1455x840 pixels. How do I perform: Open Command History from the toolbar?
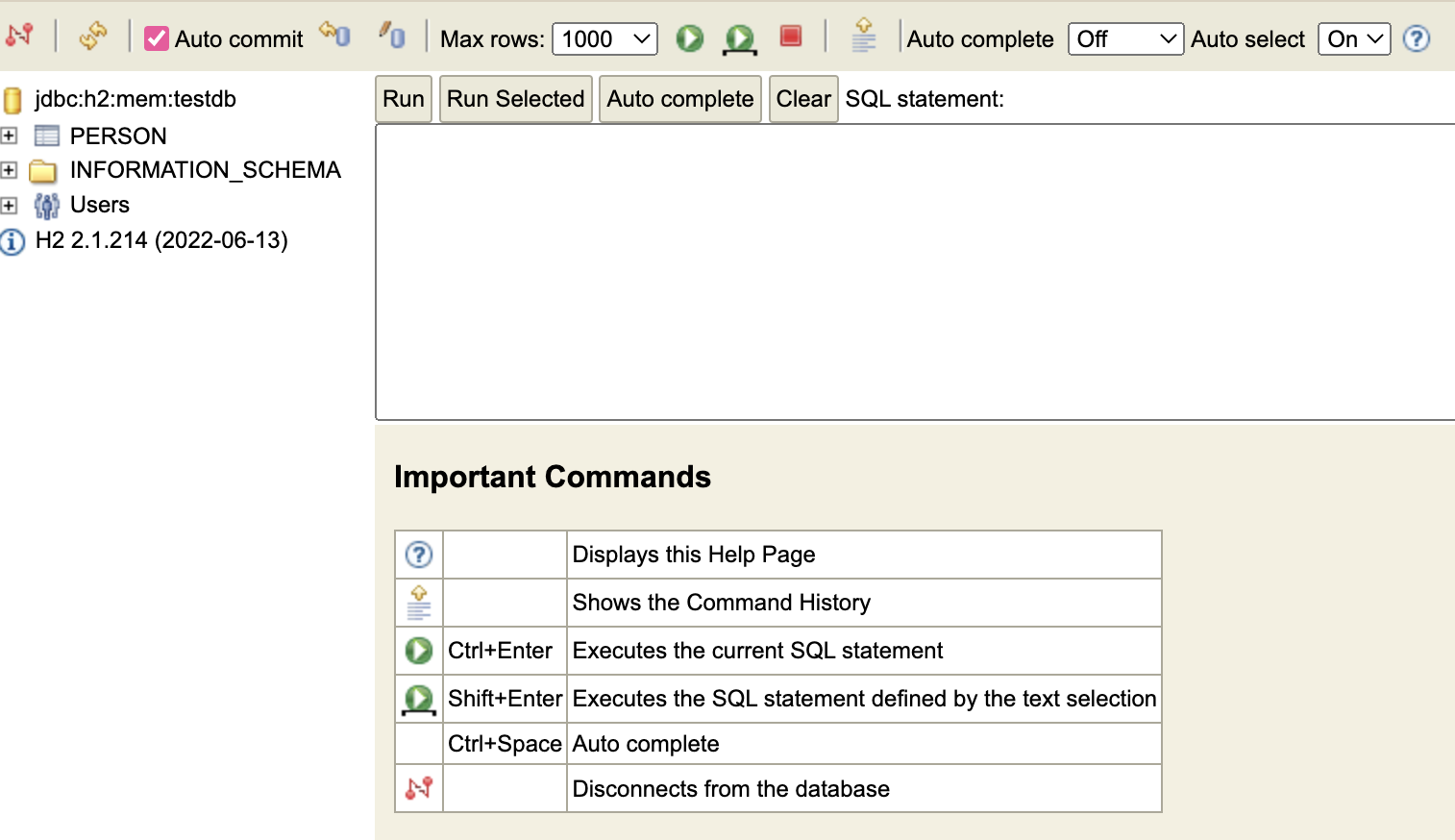[x=864, y=36]
